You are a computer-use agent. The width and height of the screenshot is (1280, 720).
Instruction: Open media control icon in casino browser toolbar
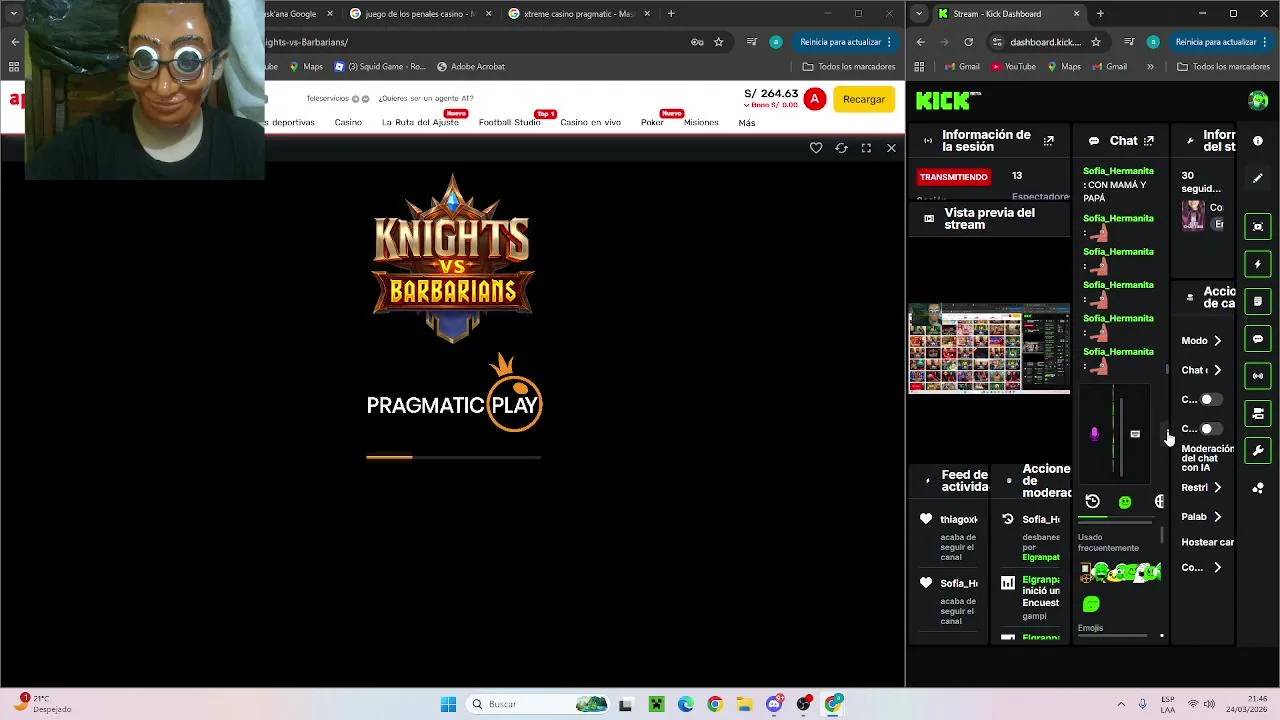pos(752,42)
